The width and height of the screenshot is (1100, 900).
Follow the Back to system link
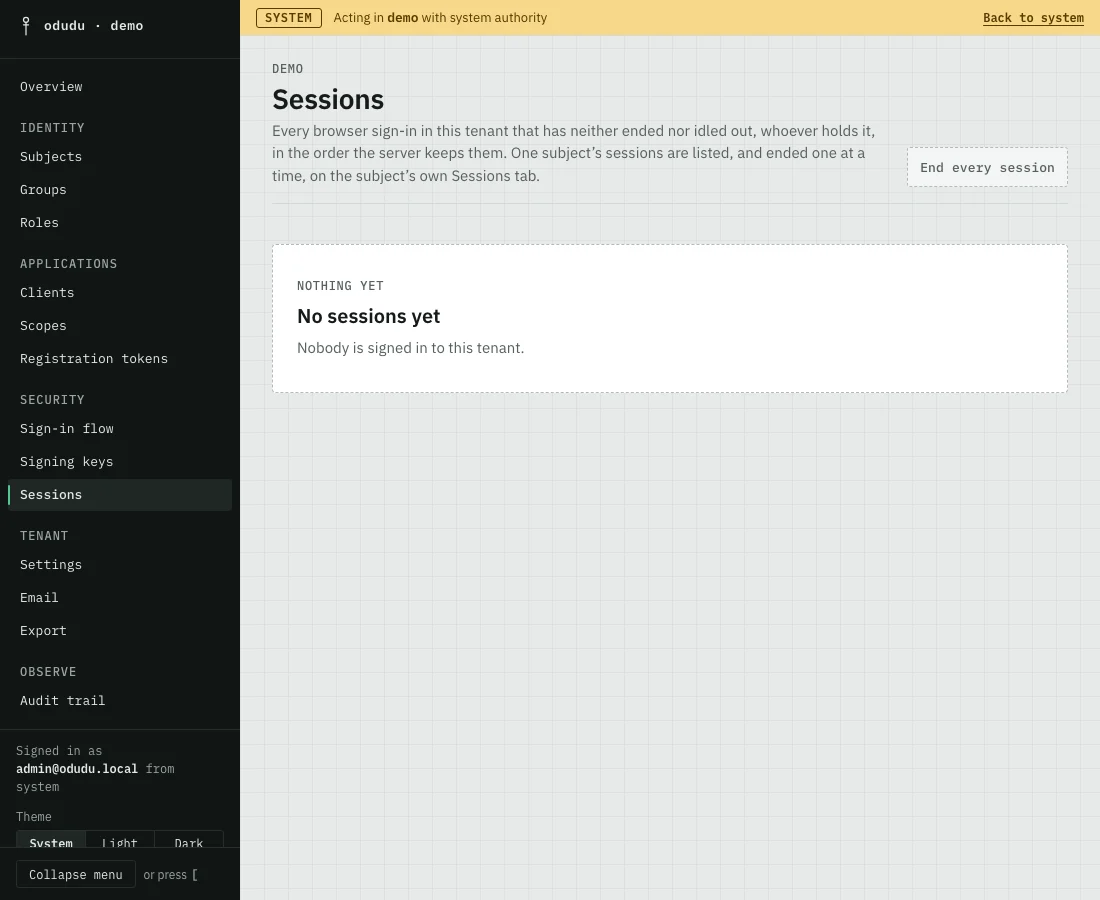[x=1033, y=18]
